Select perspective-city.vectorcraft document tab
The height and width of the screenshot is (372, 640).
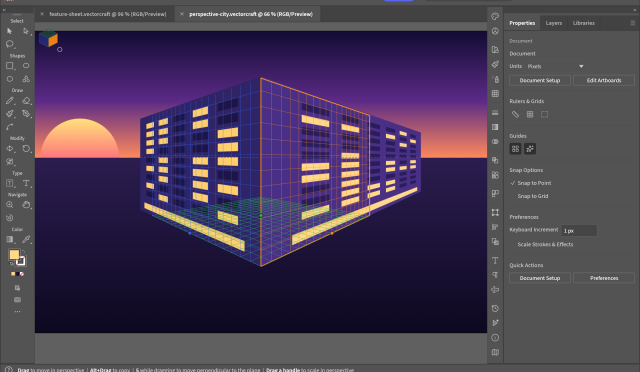[251, 14]
